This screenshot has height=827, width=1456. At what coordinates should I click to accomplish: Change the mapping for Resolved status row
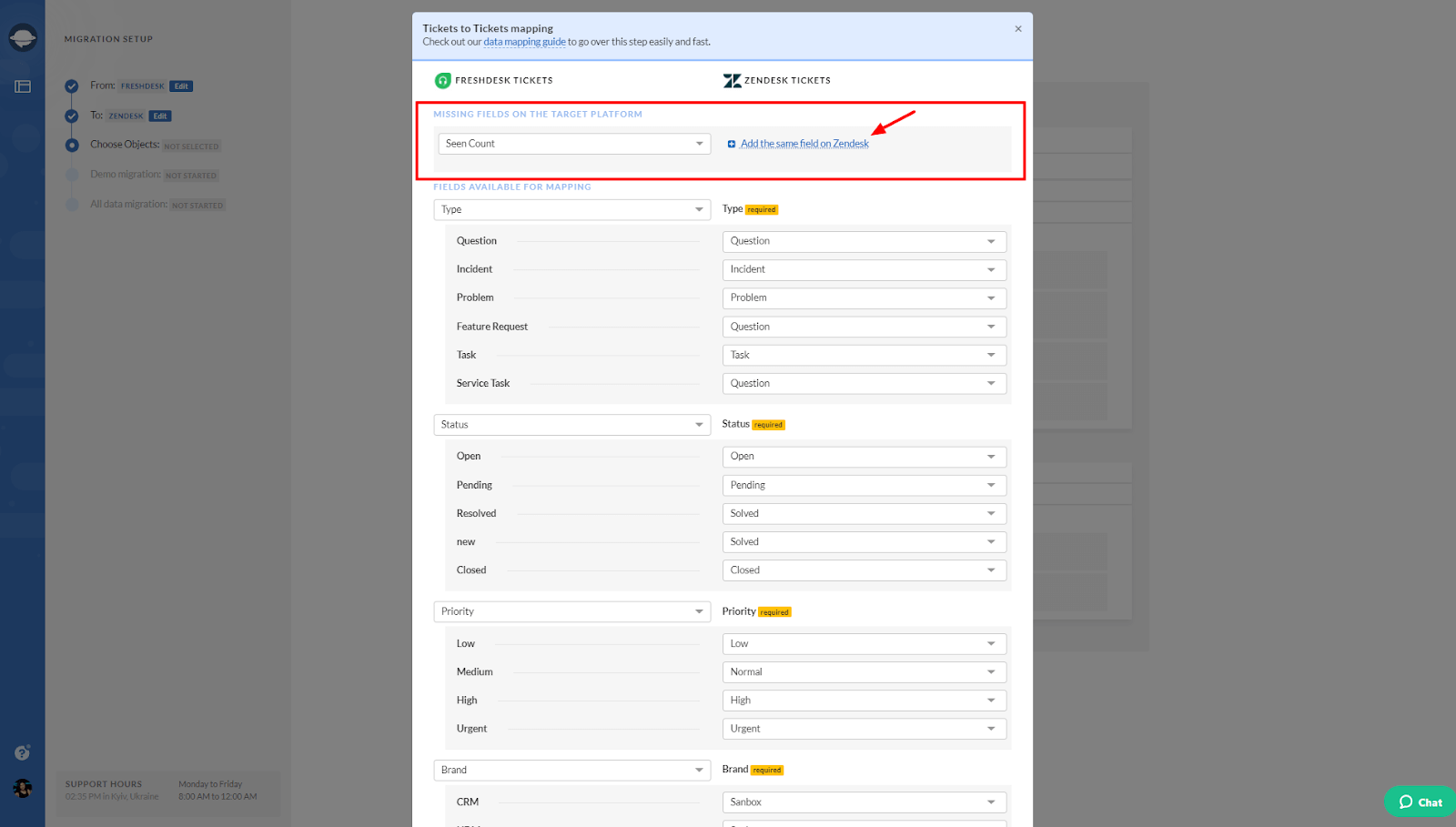(864, 513)
